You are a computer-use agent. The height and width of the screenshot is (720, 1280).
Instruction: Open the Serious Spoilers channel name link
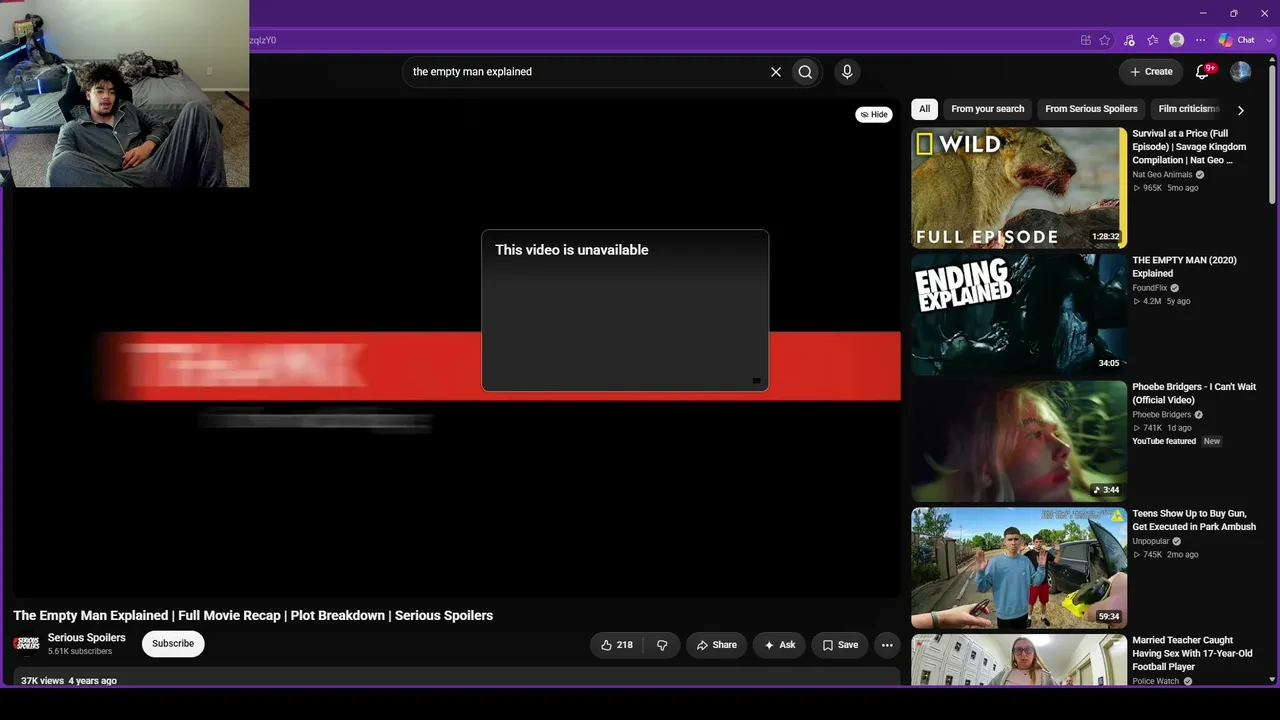[x=87, y=638]
